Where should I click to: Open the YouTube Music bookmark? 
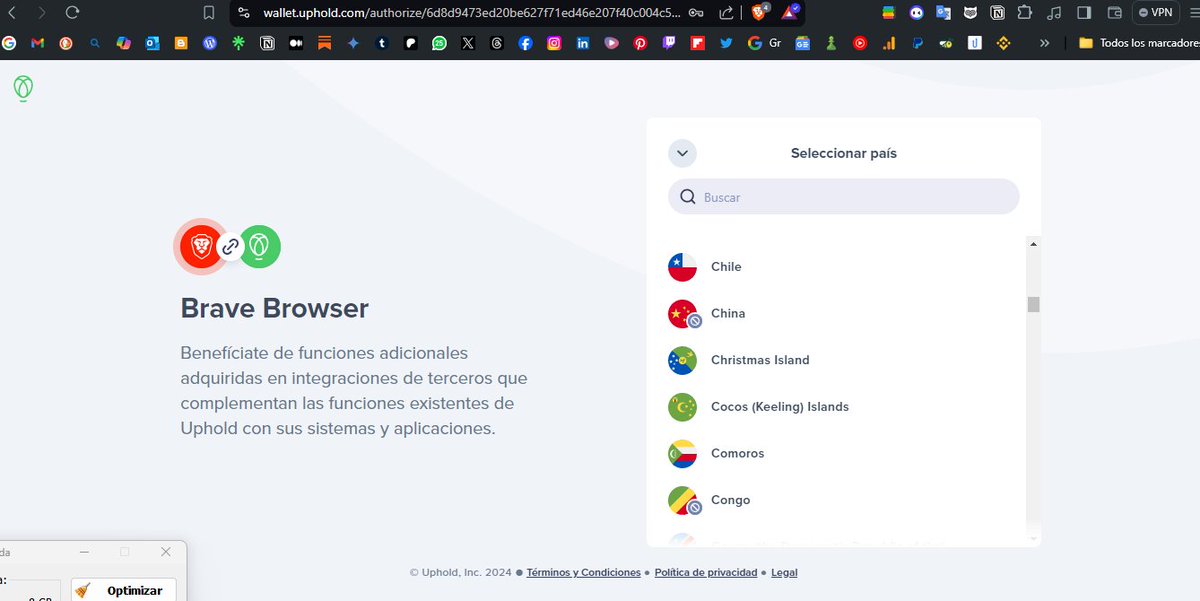click(x=860, y=44)
